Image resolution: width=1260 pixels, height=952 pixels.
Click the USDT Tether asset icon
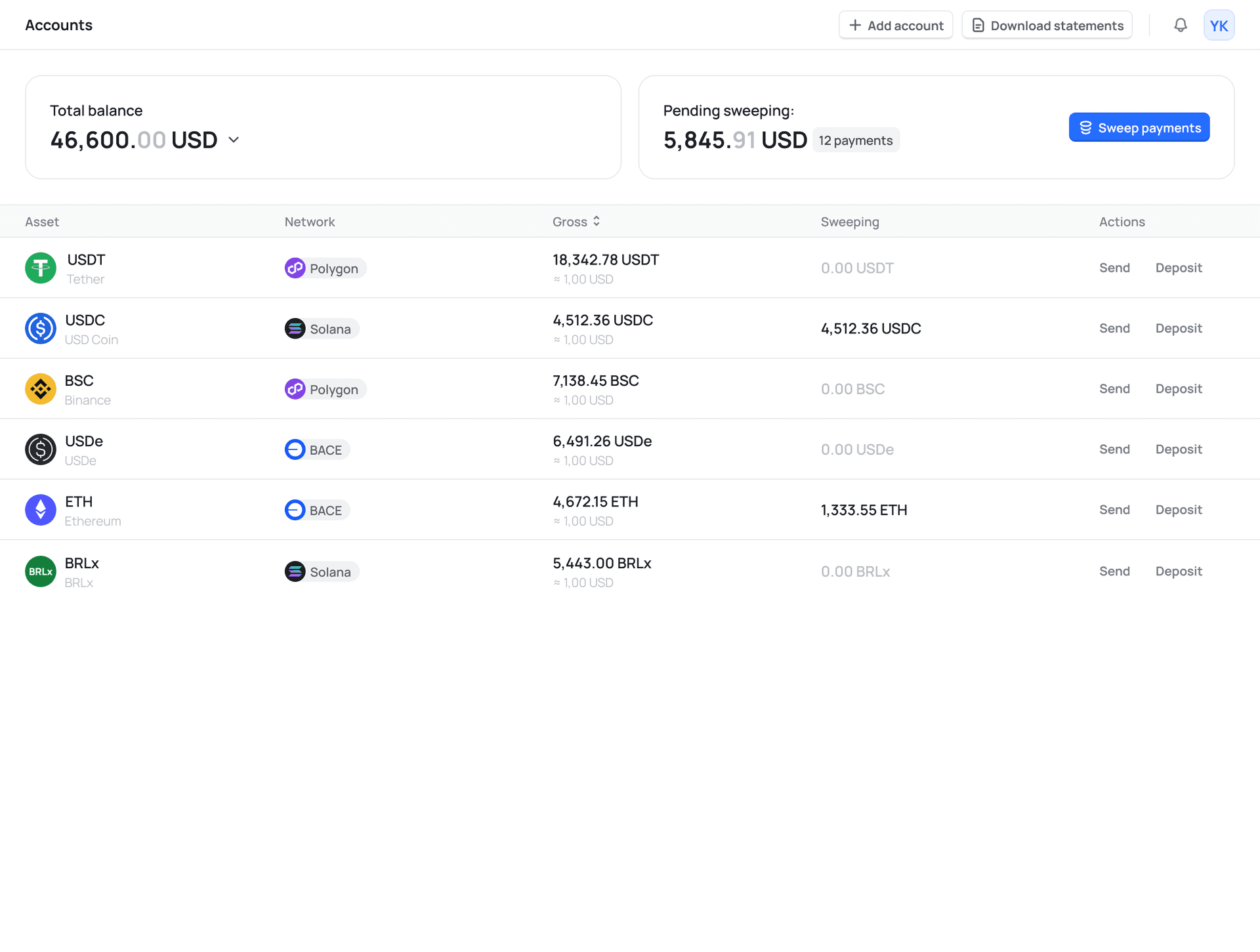point(40,268)
